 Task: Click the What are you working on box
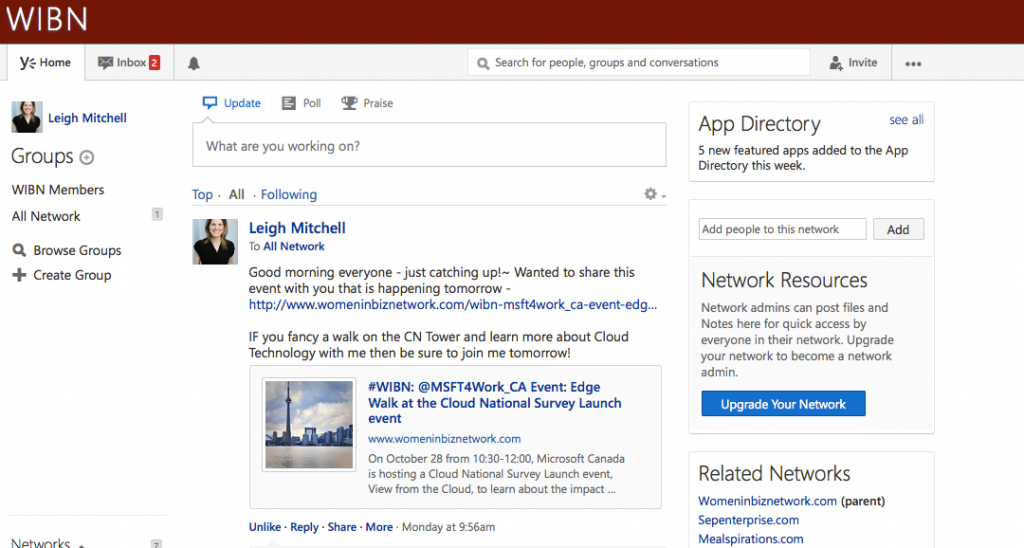pos(429,145)
